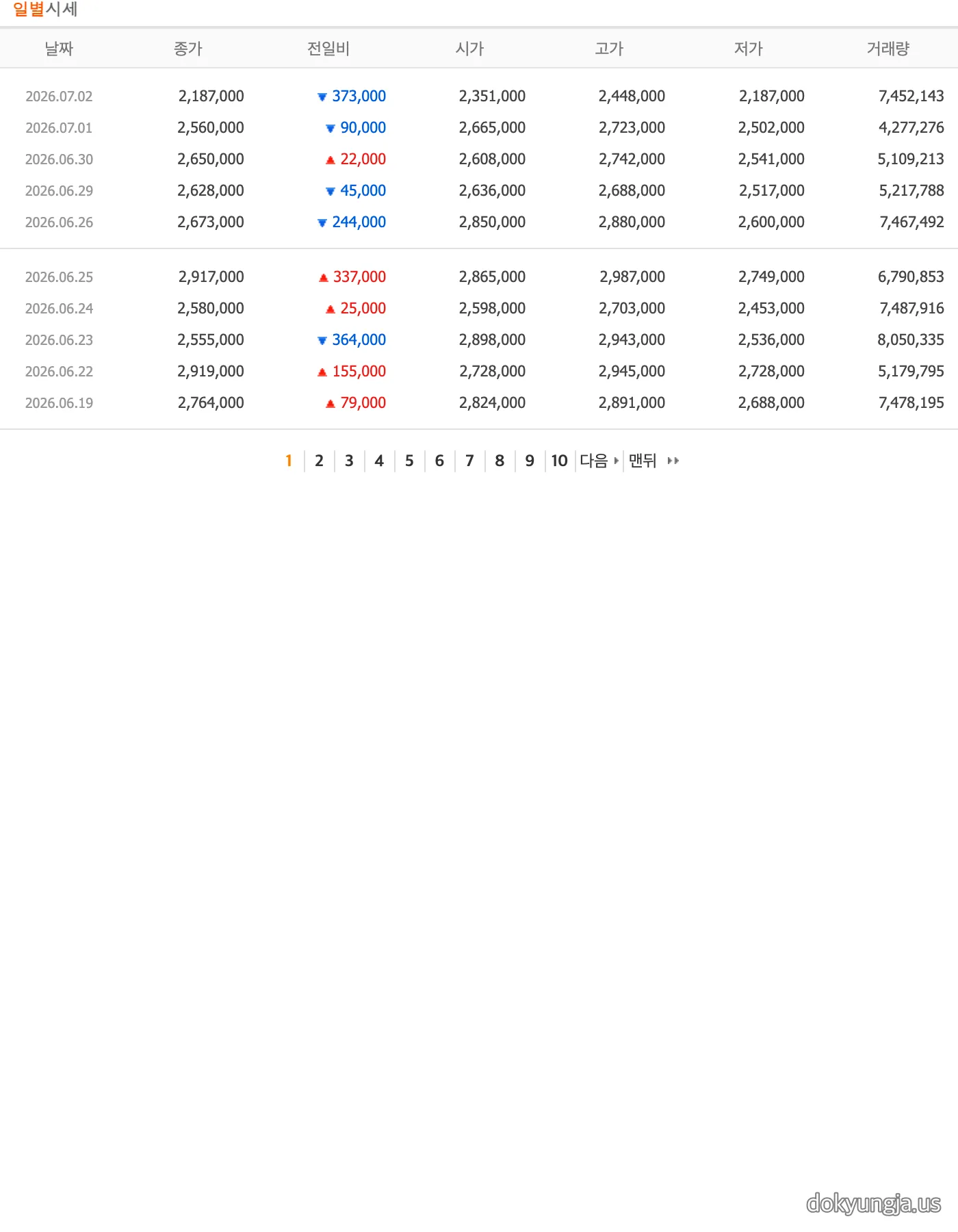Select date cell 2026.06.29
The image size is (958, 1232).
tap(59, 191)
